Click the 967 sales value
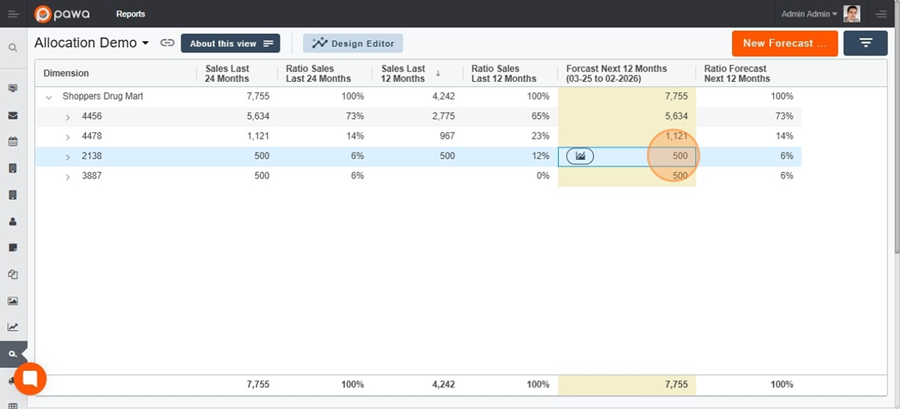Screen dimensions: 900x409 tap(445, 136)
